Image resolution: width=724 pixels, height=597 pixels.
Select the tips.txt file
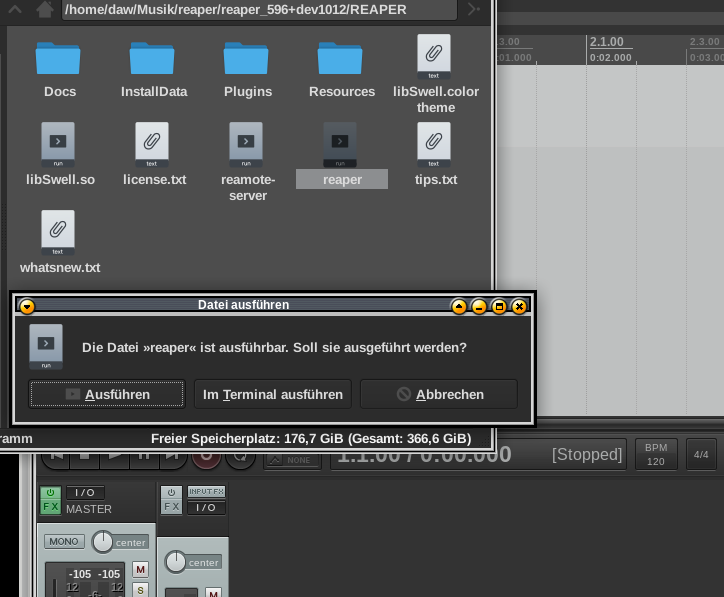pyautogui.click(x=435, y=154)
